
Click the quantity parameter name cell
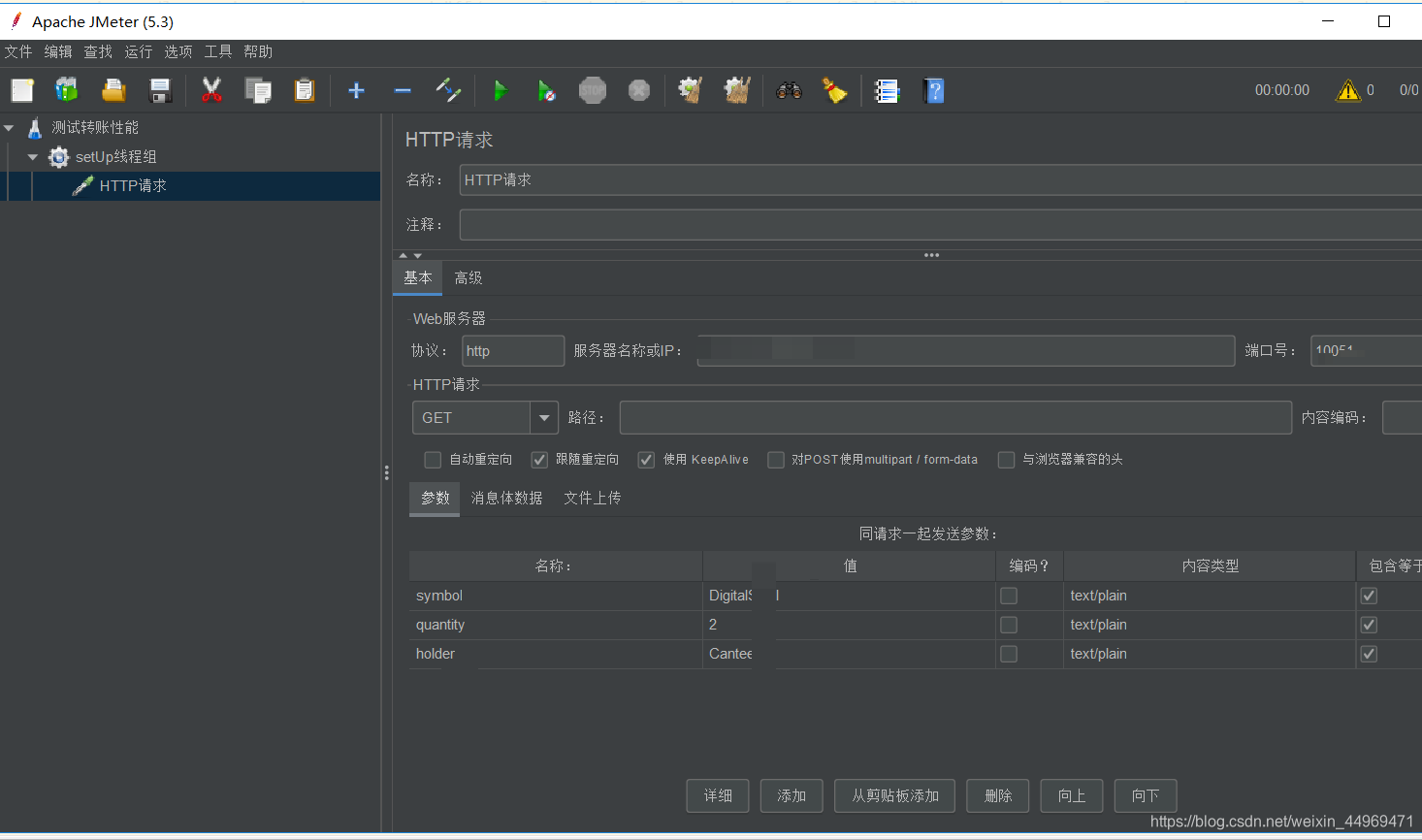(x=556, y=625)
